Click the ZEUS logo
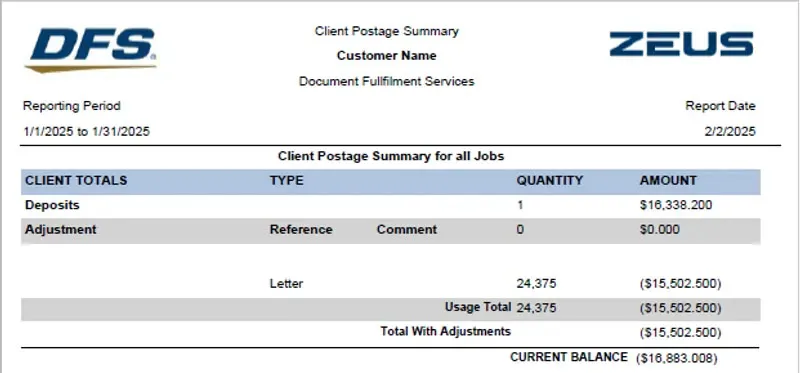800x373 pixels. (x=681, y=44)
